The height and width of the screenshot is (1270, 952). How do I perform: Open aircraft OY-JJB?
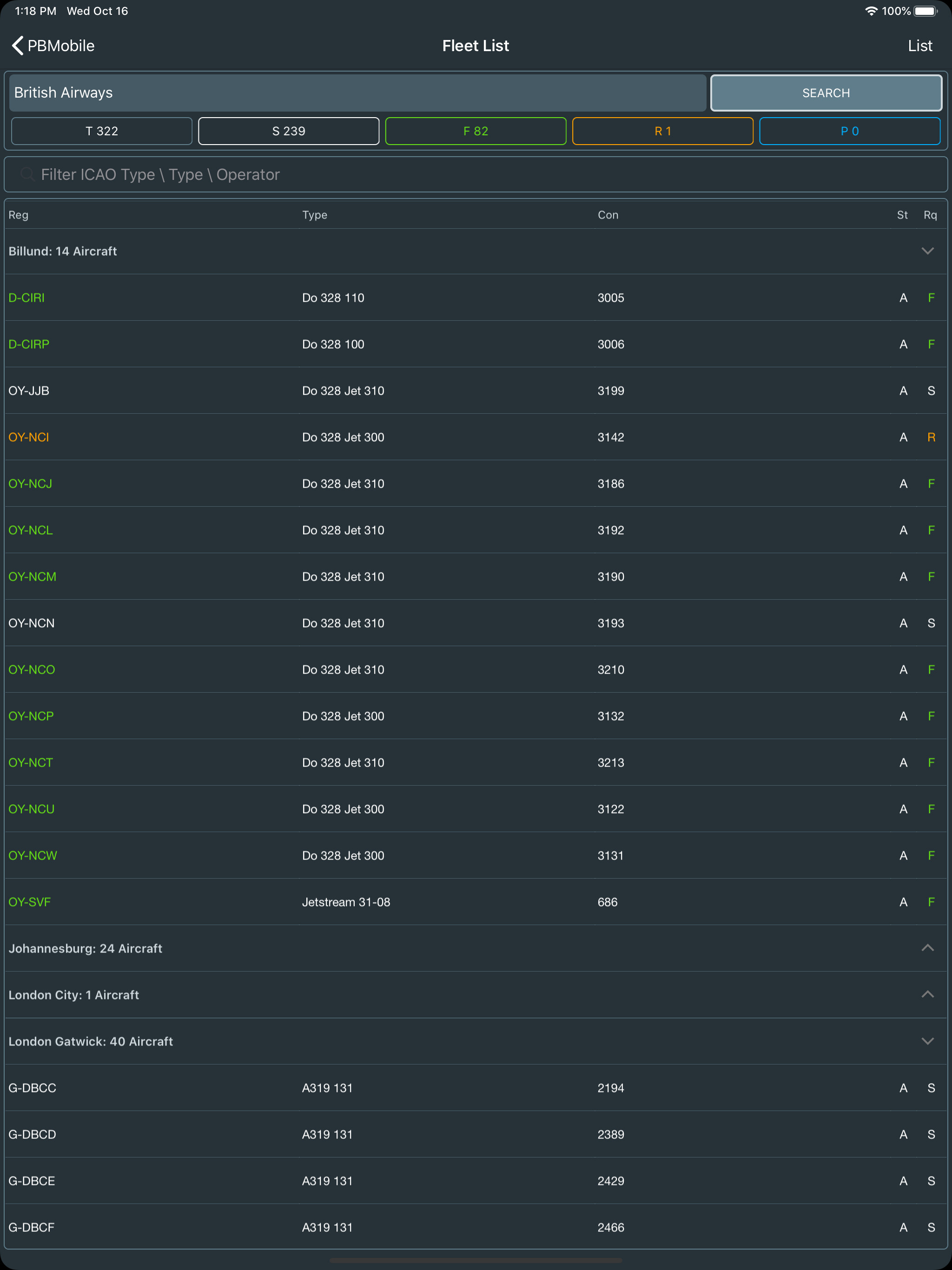tap(476, 391)
